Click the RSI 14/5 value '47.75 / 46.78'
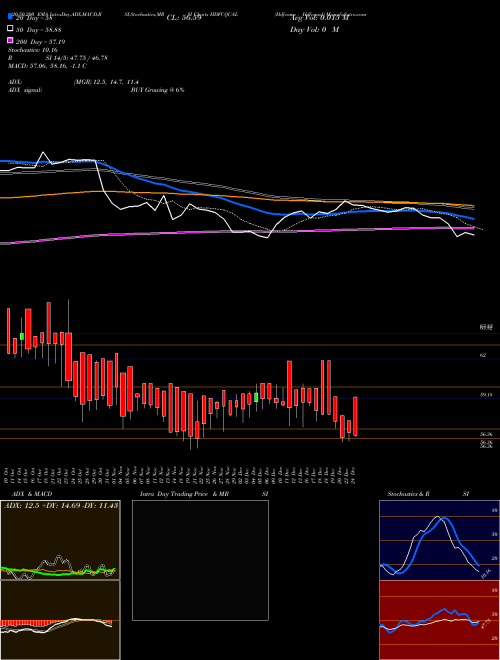The height and width of the screenshot is (660, 500). (x=87, y=58)
